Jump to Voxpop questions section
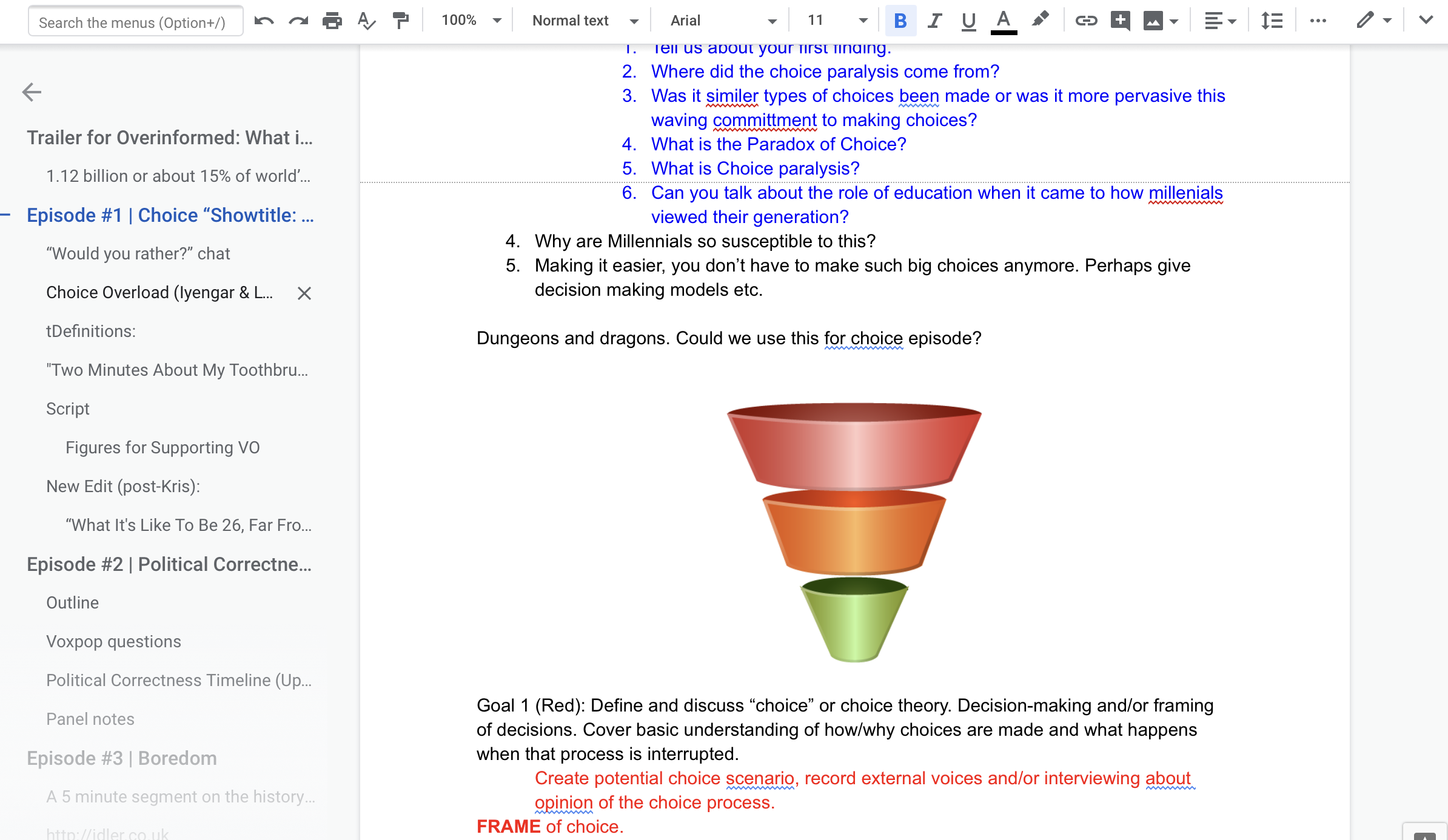Image resolution: width=1448 pixels, height=840 pixels. point(113,641)
